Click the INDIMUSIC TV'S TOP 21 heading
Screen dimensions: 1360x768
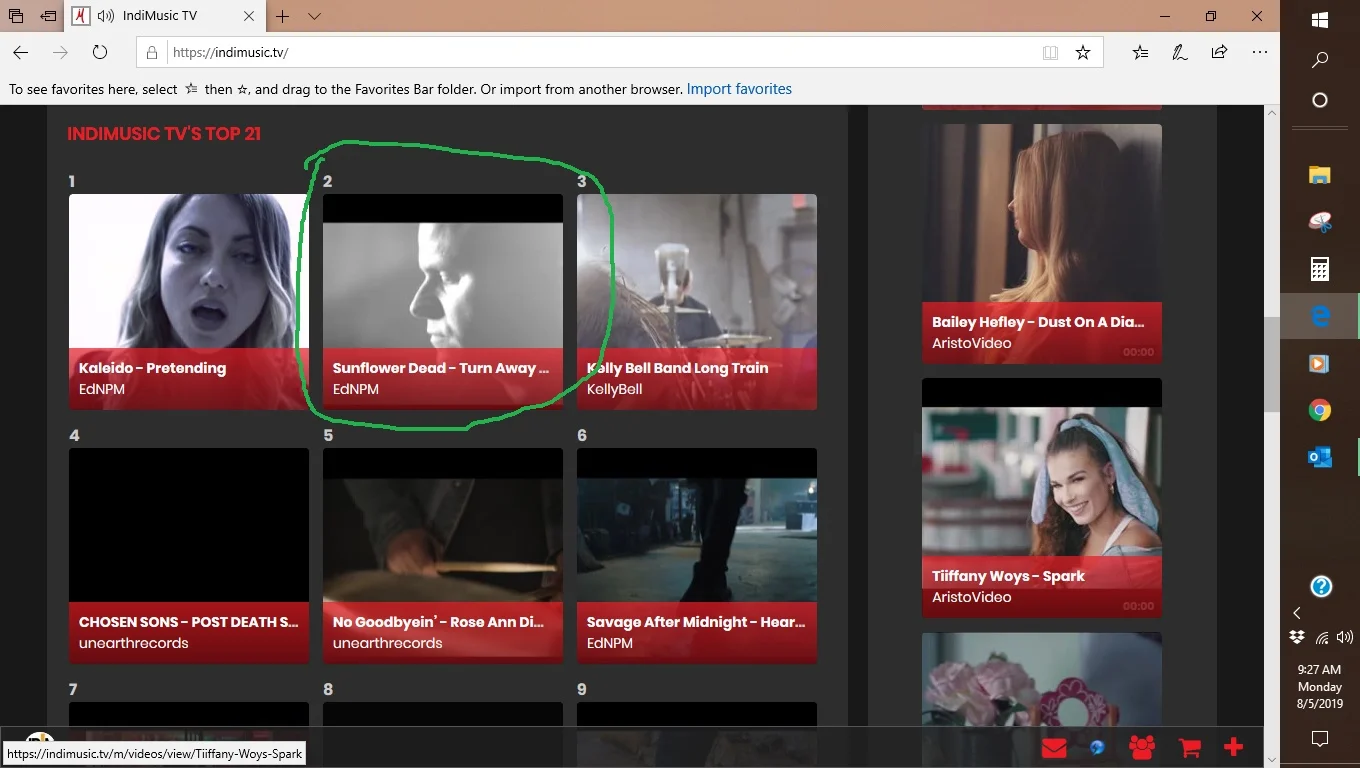pos(164,134)
